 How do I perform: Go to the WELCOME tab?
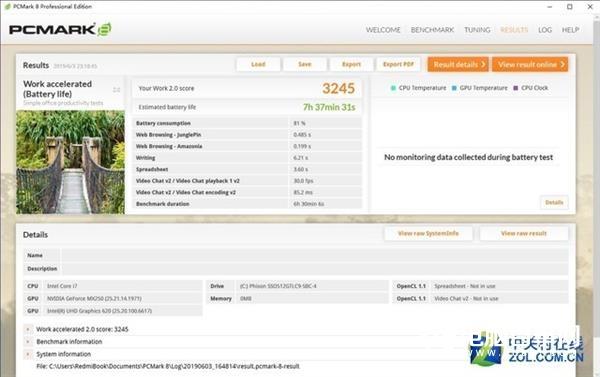point(383,30)
